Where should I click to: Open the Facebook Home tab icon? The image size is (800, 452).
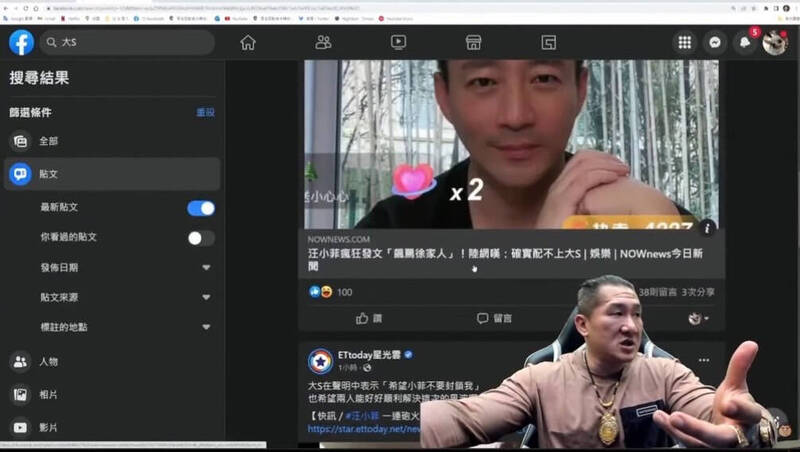point(248,42)
